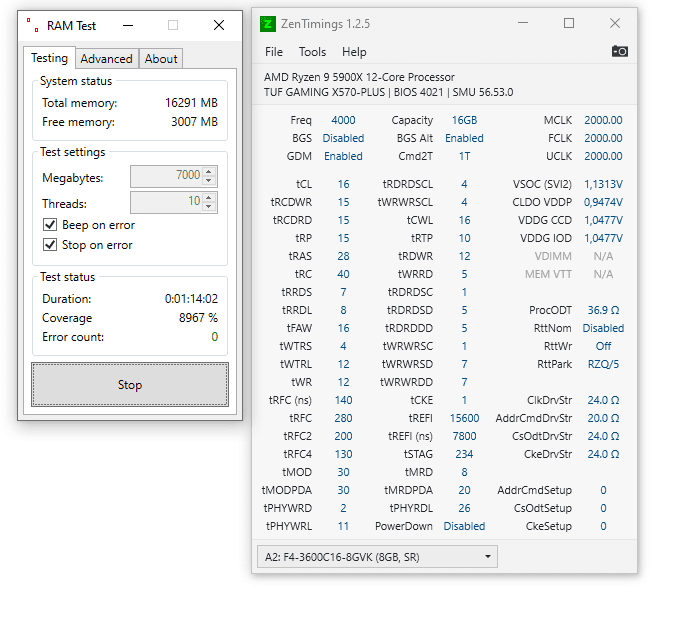Click the tRFC value 280

coord(343,418)
